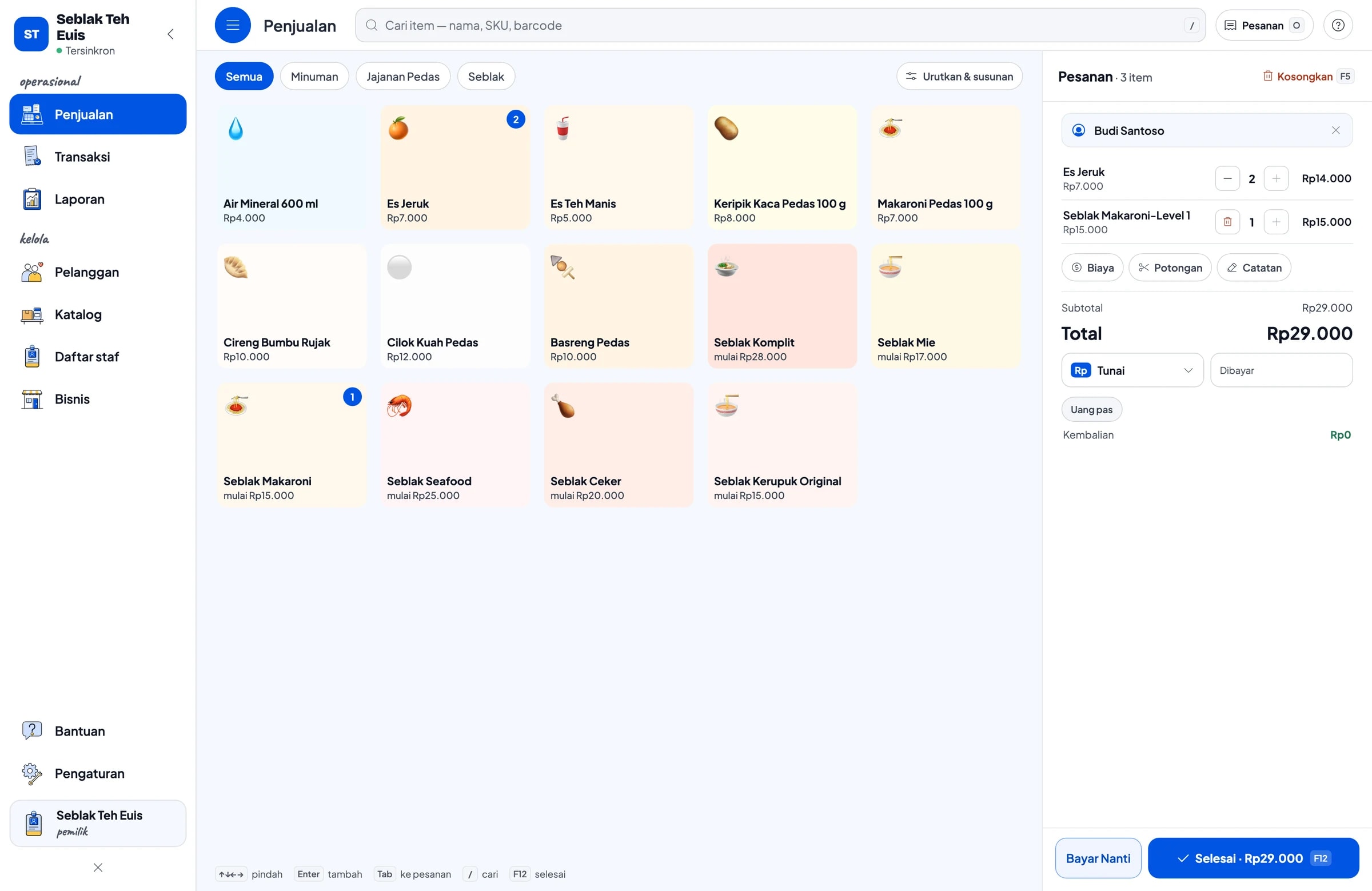Viewport: 1372px width, 891px height.
Task: Add Seblak Seafood item to order
Action: pyautogui.click(x=456, y=445)
